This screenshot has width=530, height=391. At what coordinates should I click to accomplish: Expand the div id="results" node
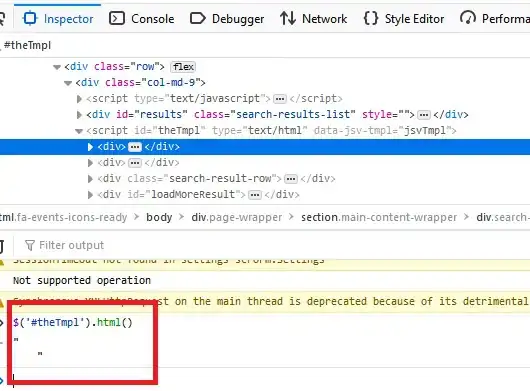tap(79, 115)
